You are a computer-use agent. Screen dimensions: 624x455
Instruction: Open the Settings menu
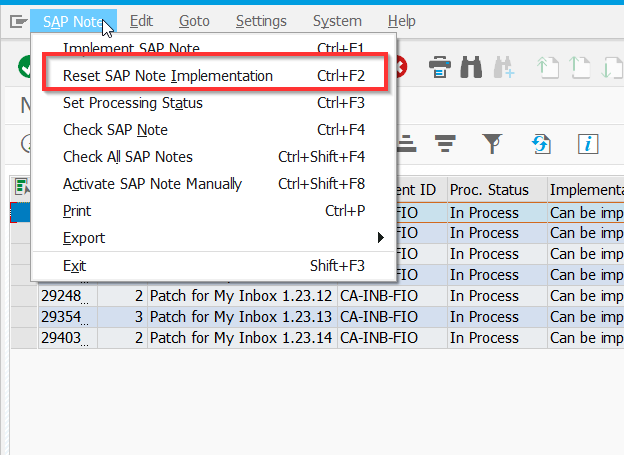pos(261,21)
